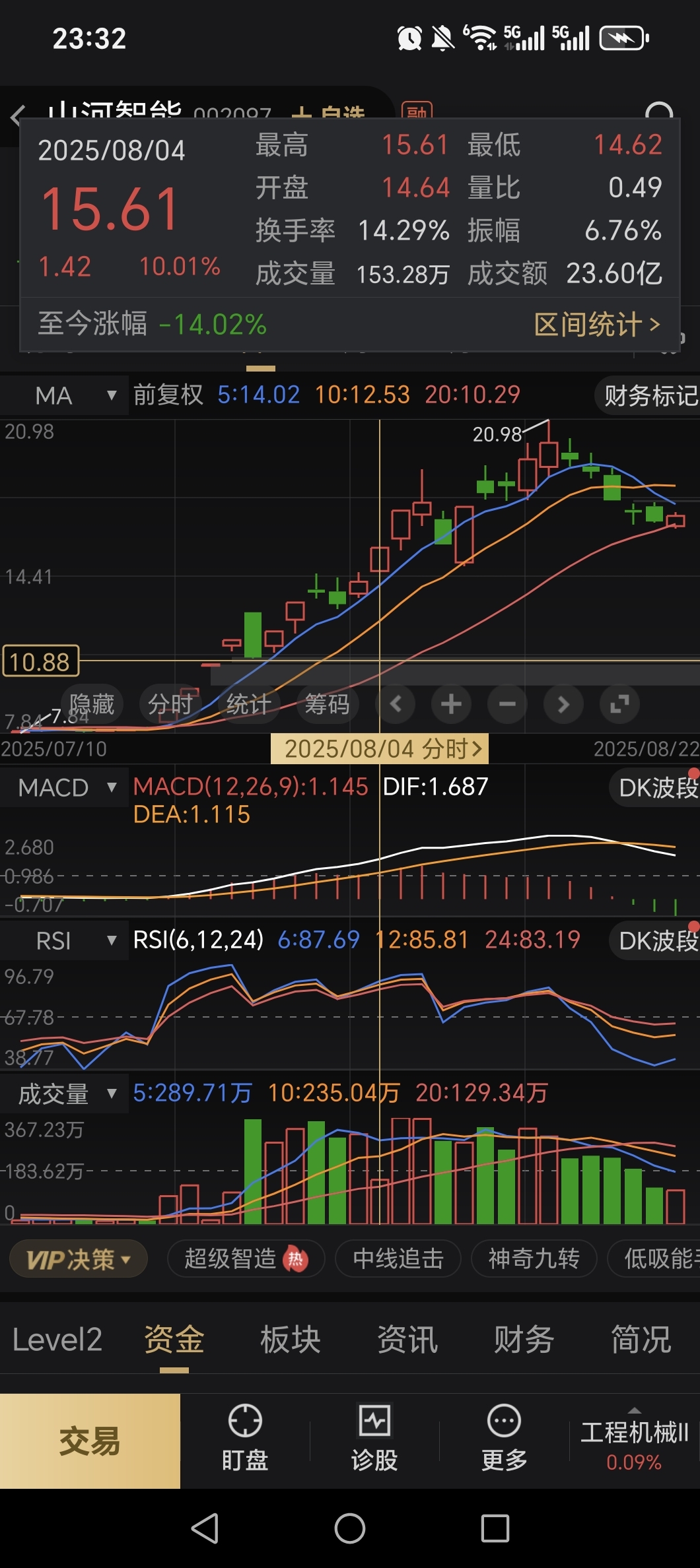
Task: Tap the alarm clock status icon
Action: (409, 38)
